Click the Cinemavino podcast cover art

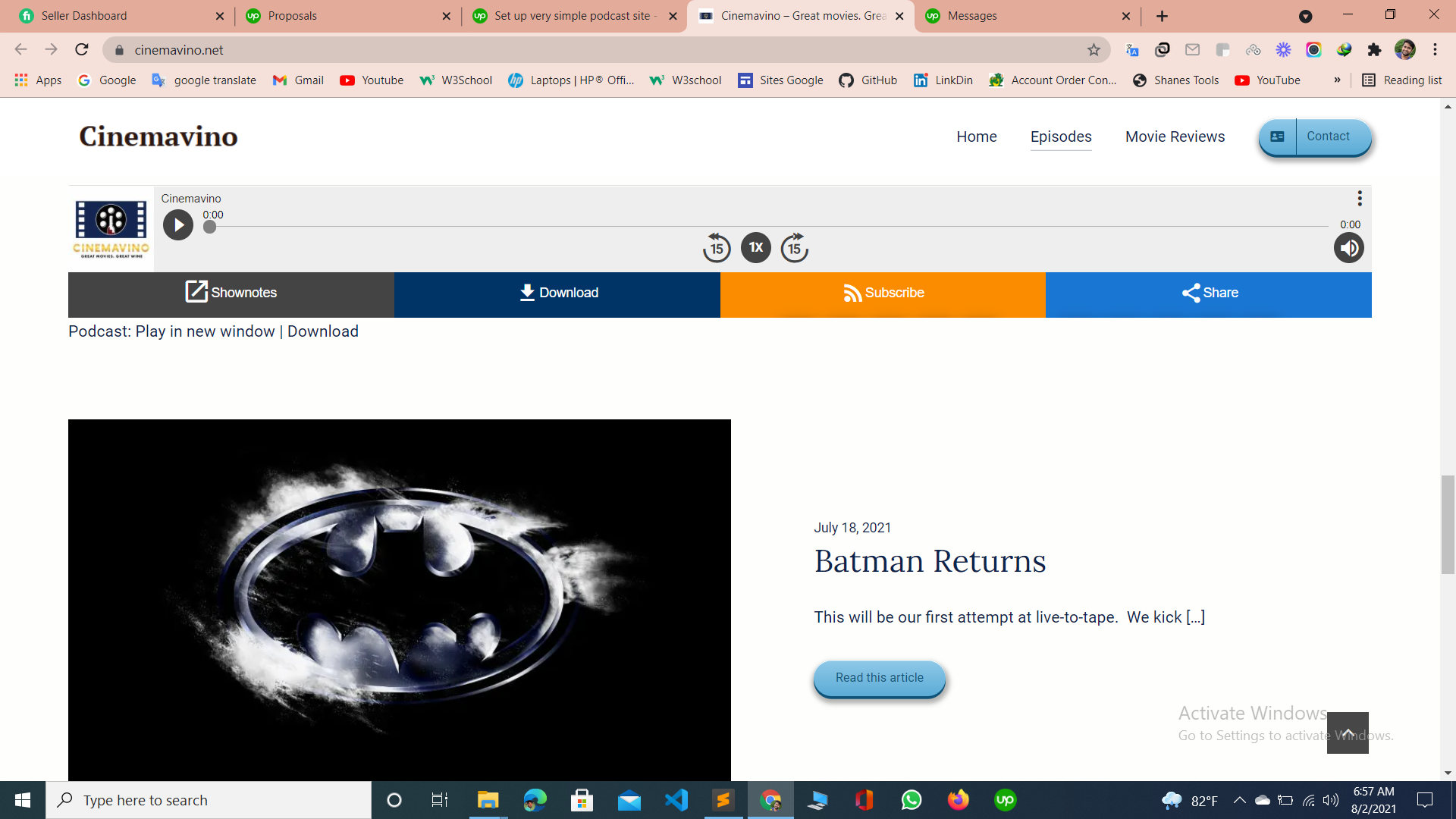click(x=111, y=229)
